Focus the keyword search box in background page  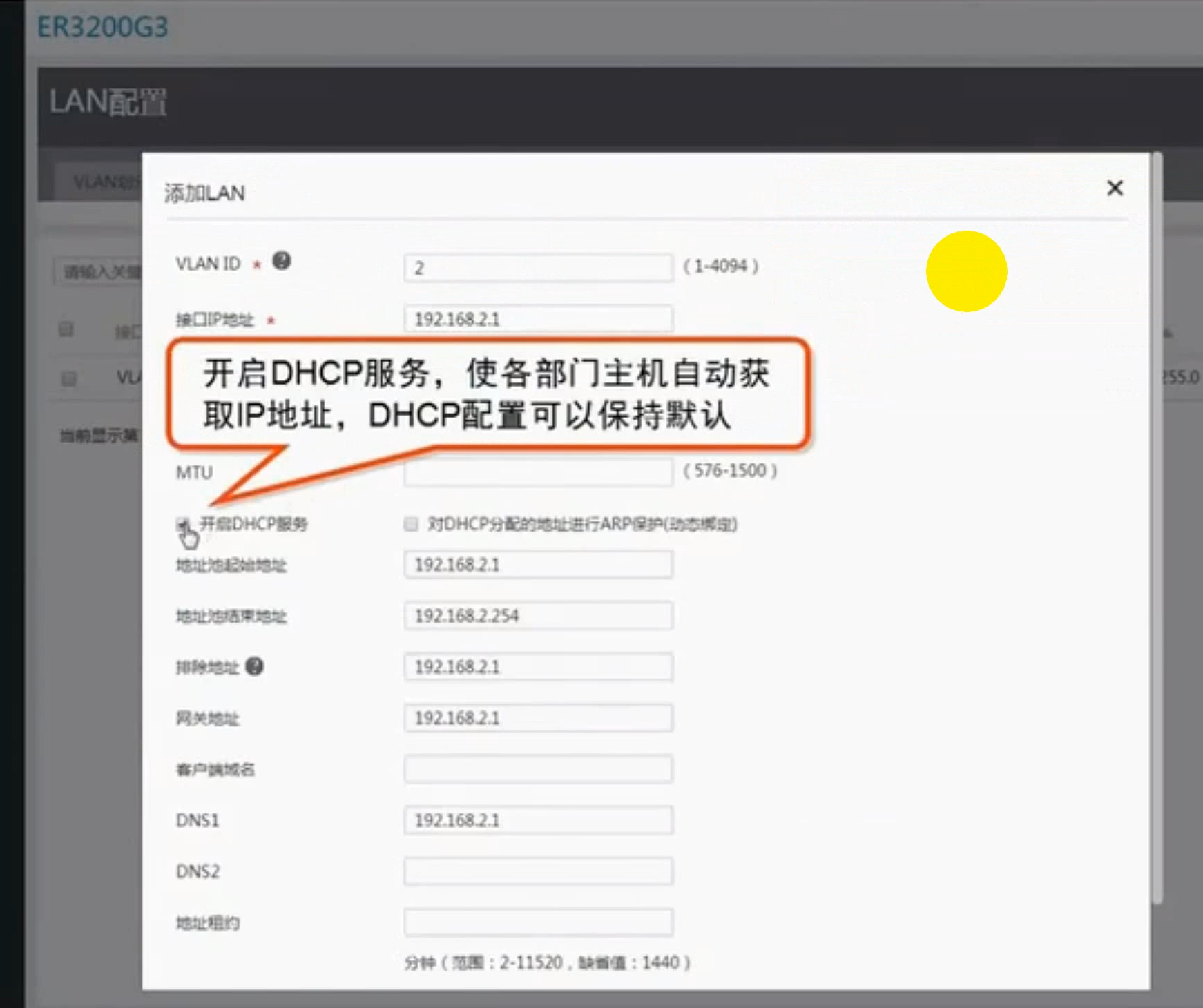(97, 271)
